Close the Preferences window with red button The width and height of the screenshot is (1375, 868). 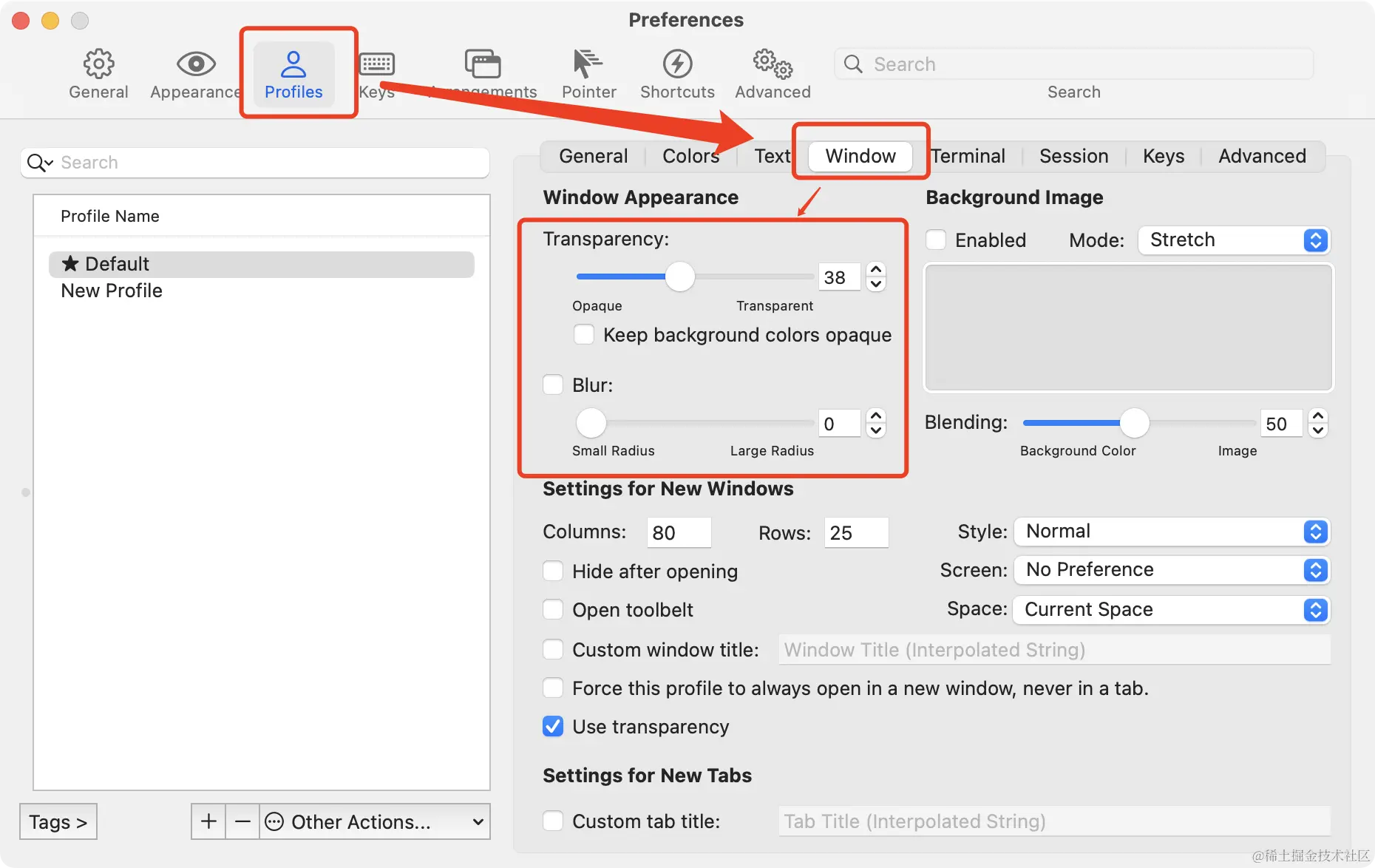[21, 21]
